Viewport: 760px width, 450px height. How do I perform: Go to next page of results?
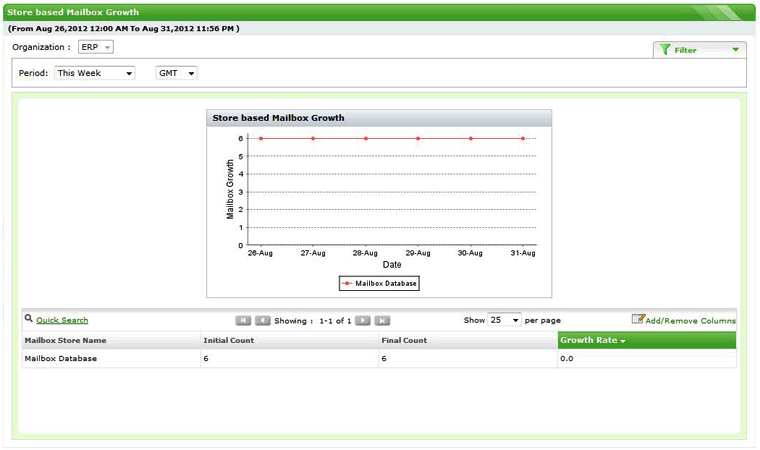[363, 321]
